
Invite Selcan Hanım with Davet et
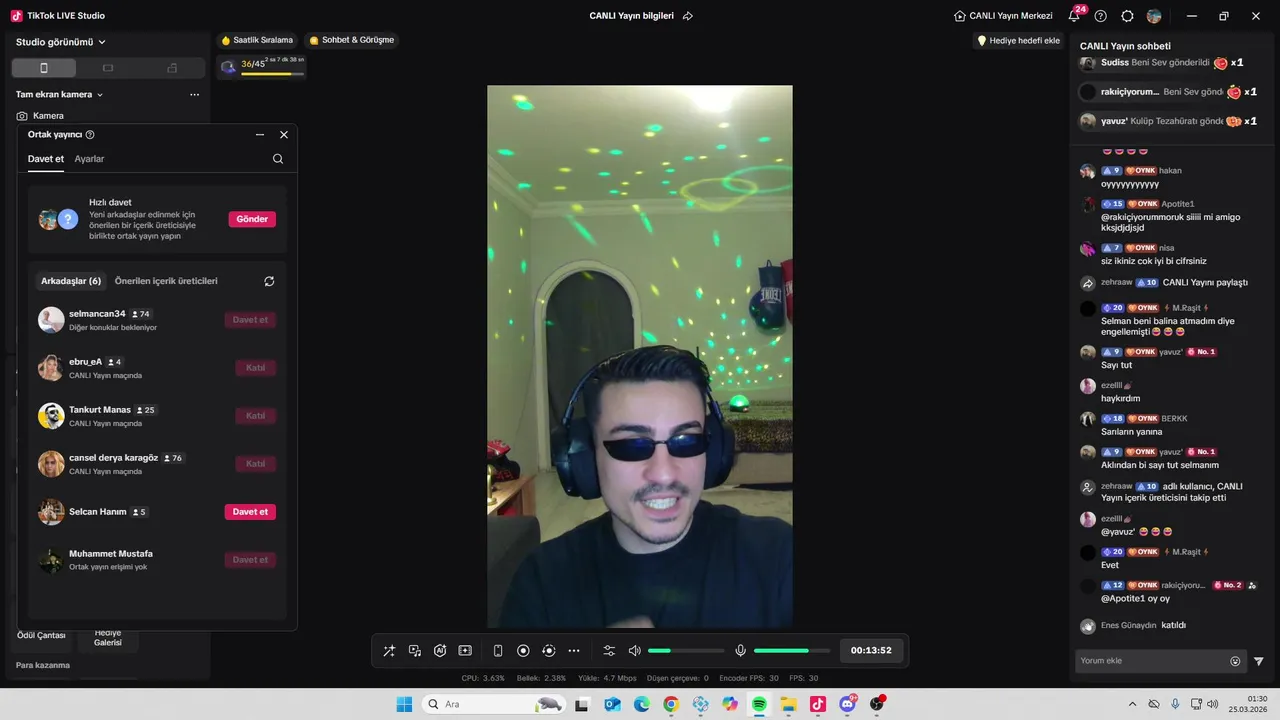point(250,512)
